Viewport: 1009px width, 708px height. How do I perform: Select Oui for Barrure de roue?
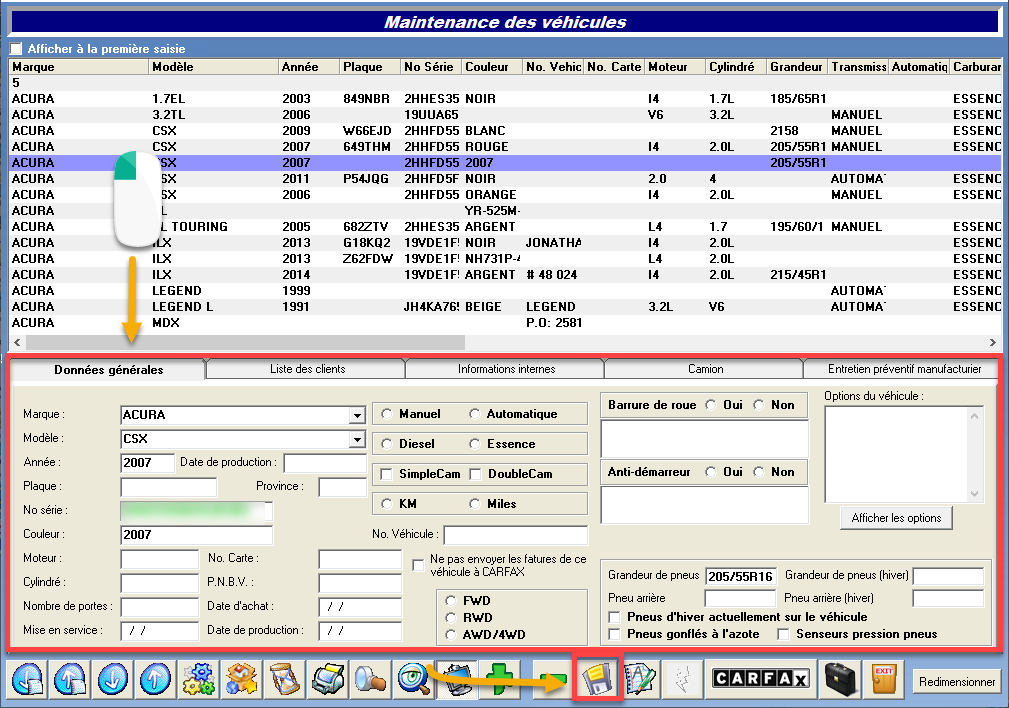(711, 405)
